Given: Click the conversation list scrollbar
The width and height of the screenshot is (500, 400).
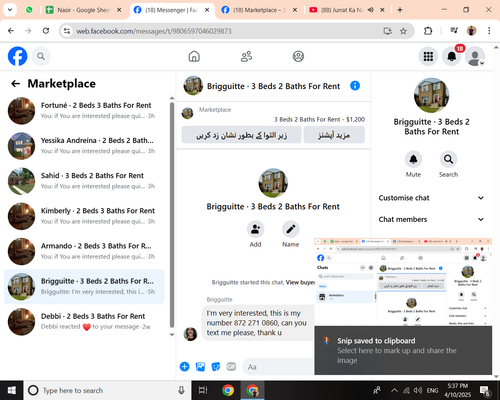Looking at the screenshot, I should (172, 215).
